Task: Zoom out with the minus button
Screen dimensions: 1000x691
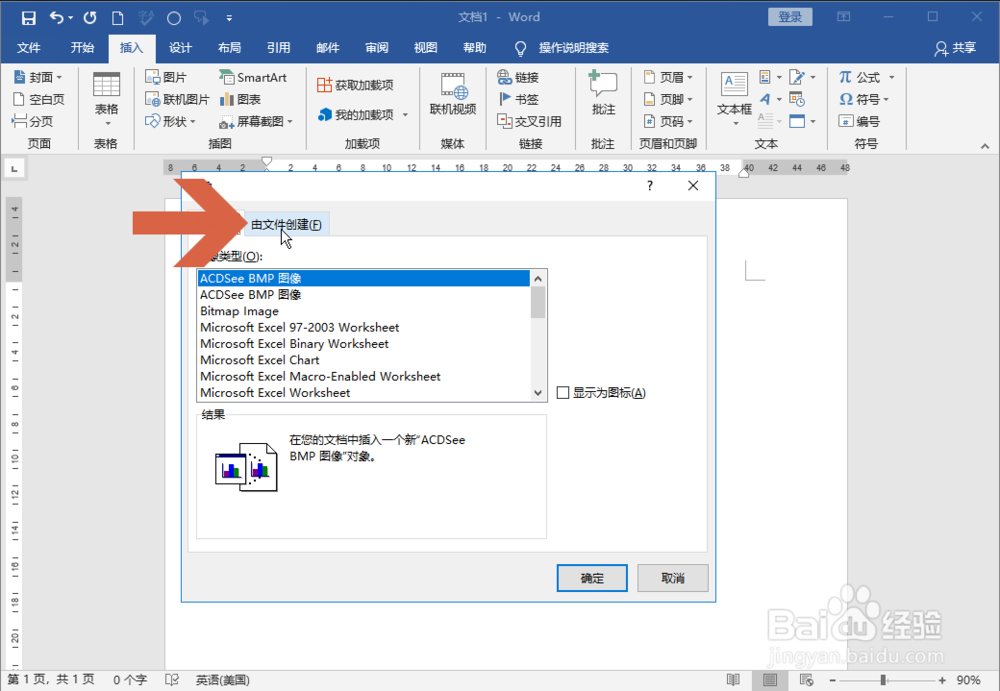Action: 832,680
